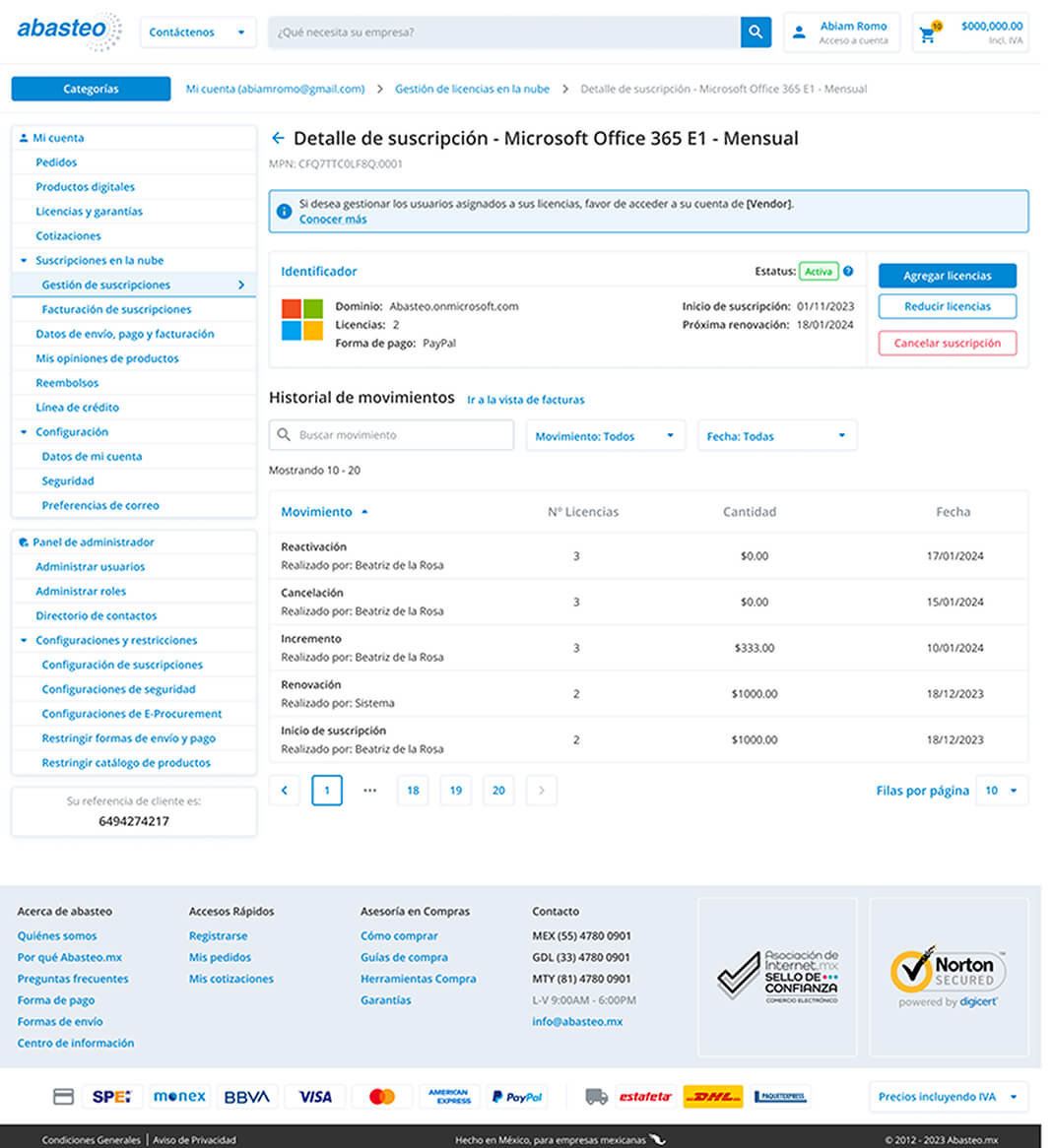Select Administrar usuarios in admin panel
The width and height of the screenshot is (1052, 1148).
pos(90,567)
